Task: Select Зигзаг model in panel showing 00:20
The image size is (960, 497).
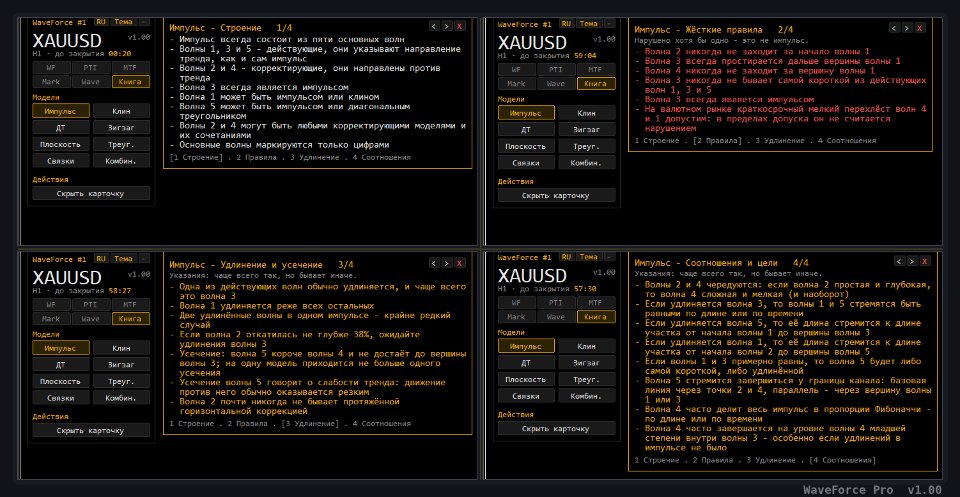Action: [121, 127]
